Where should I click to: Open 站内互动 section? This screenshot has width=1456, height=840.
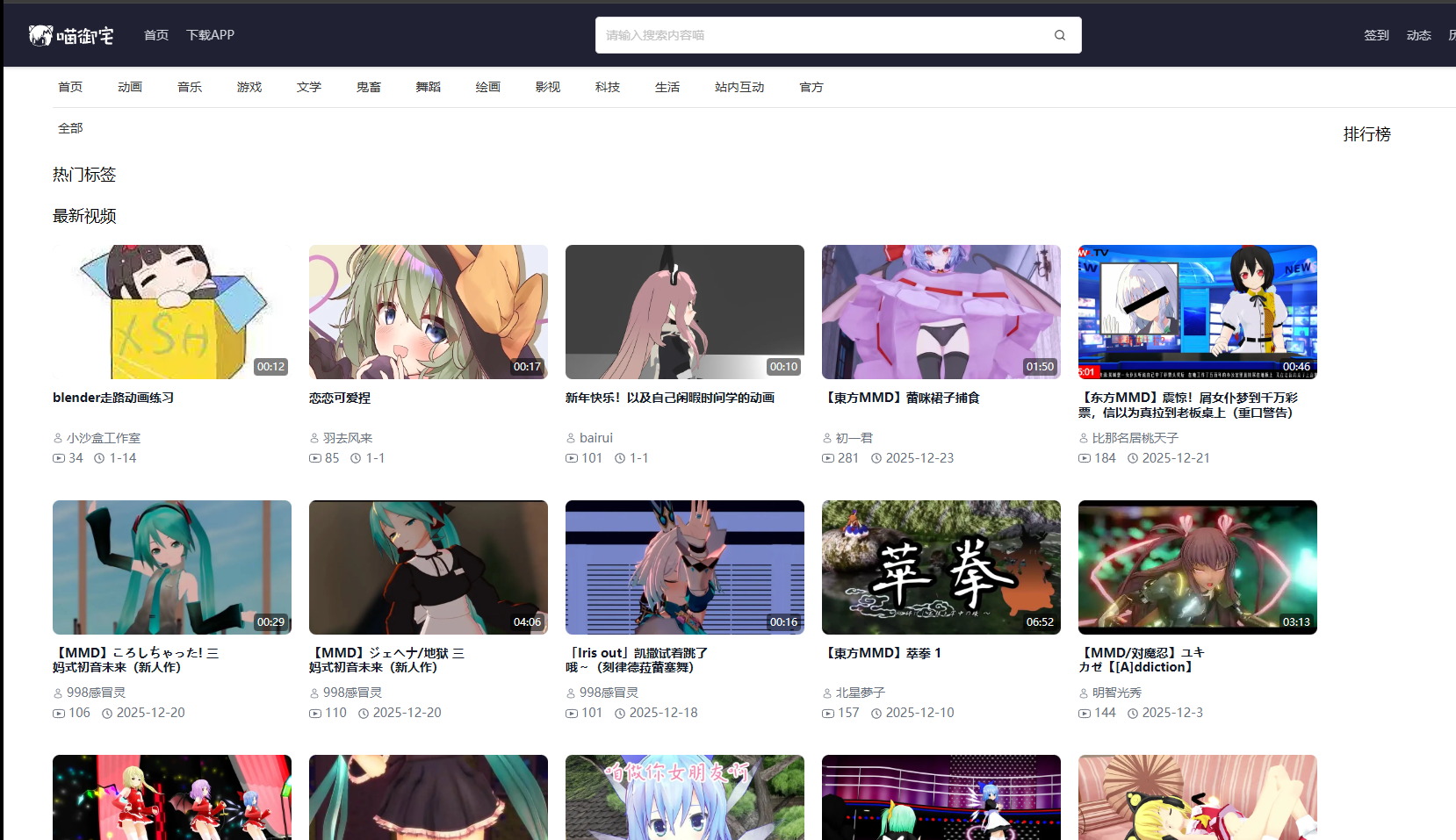[739, 87]
